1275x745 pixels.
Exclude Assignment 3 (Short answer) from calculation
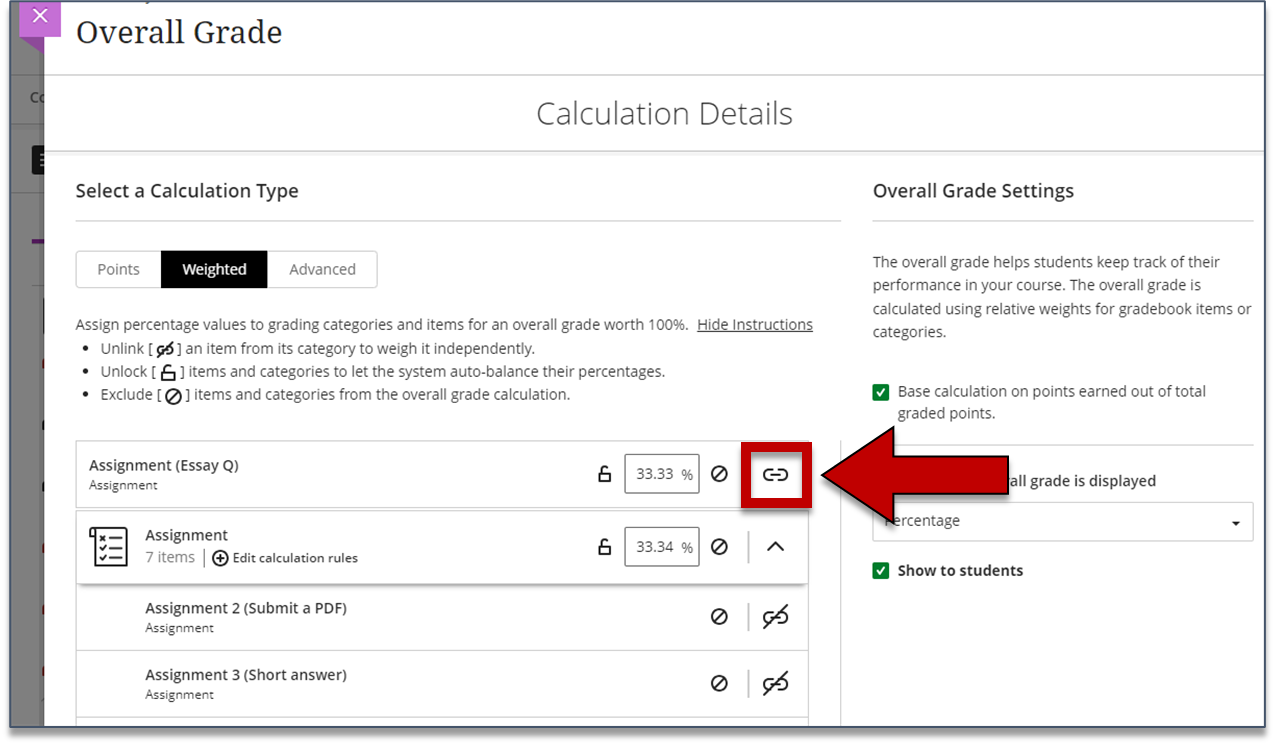(x=719, y=683)
